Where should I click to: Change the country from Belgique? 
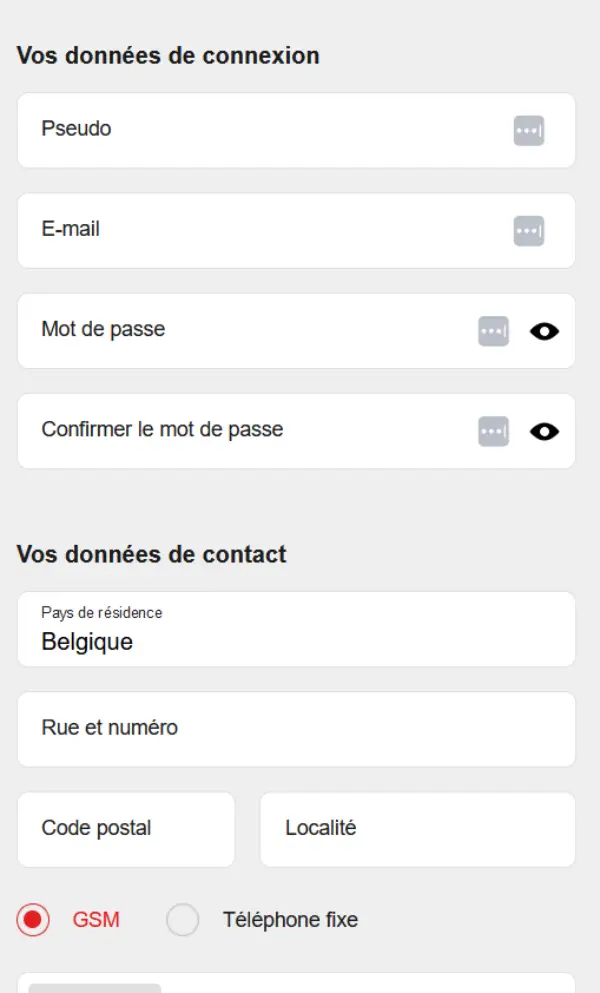click(296, 641)
